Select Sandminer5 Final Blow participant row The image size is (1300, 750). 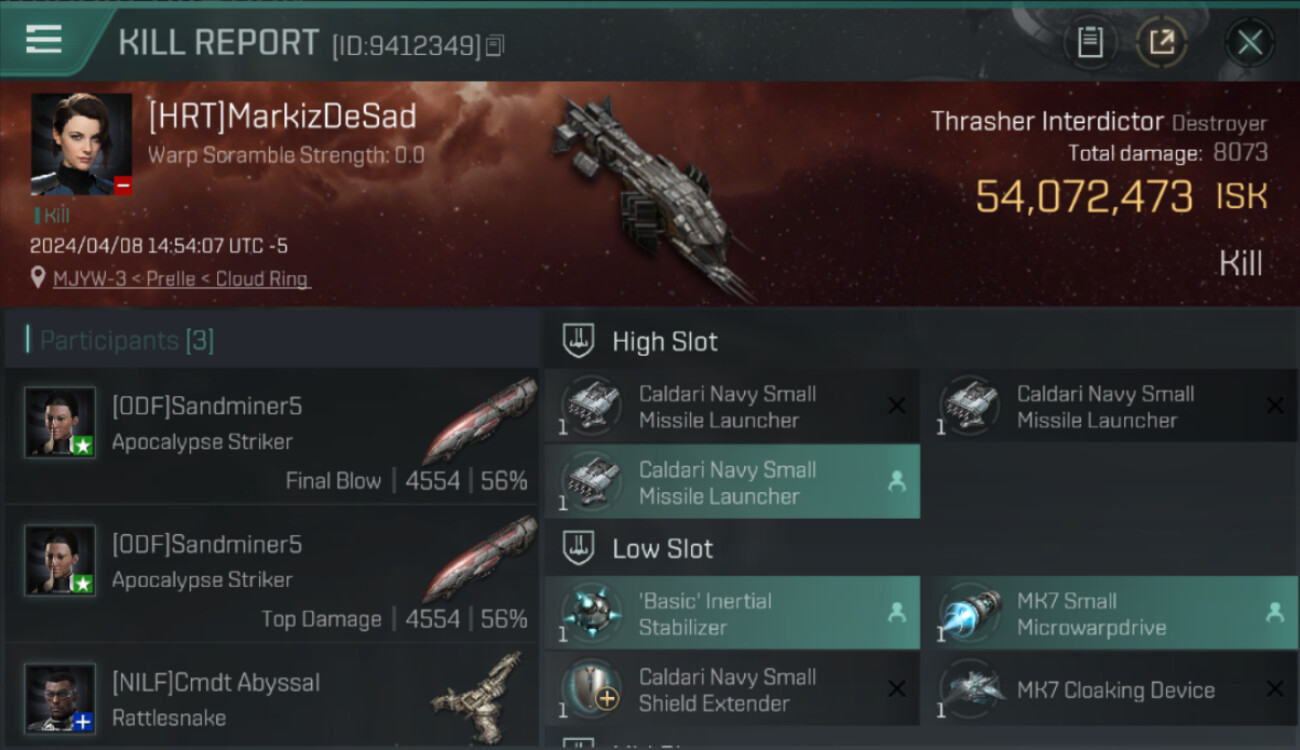272,436
